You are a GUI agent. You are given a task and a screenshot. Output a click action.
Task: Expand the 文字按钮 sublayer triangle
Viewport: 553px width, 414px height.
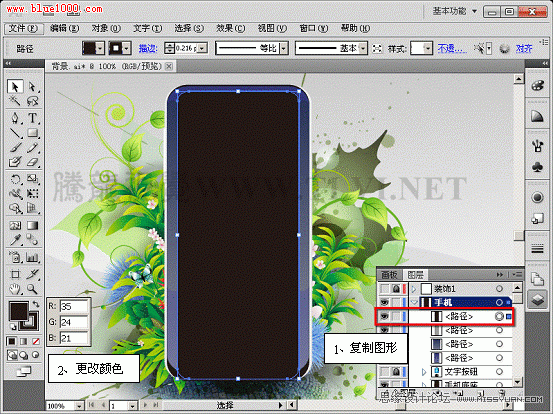click(x=424, y=372)
